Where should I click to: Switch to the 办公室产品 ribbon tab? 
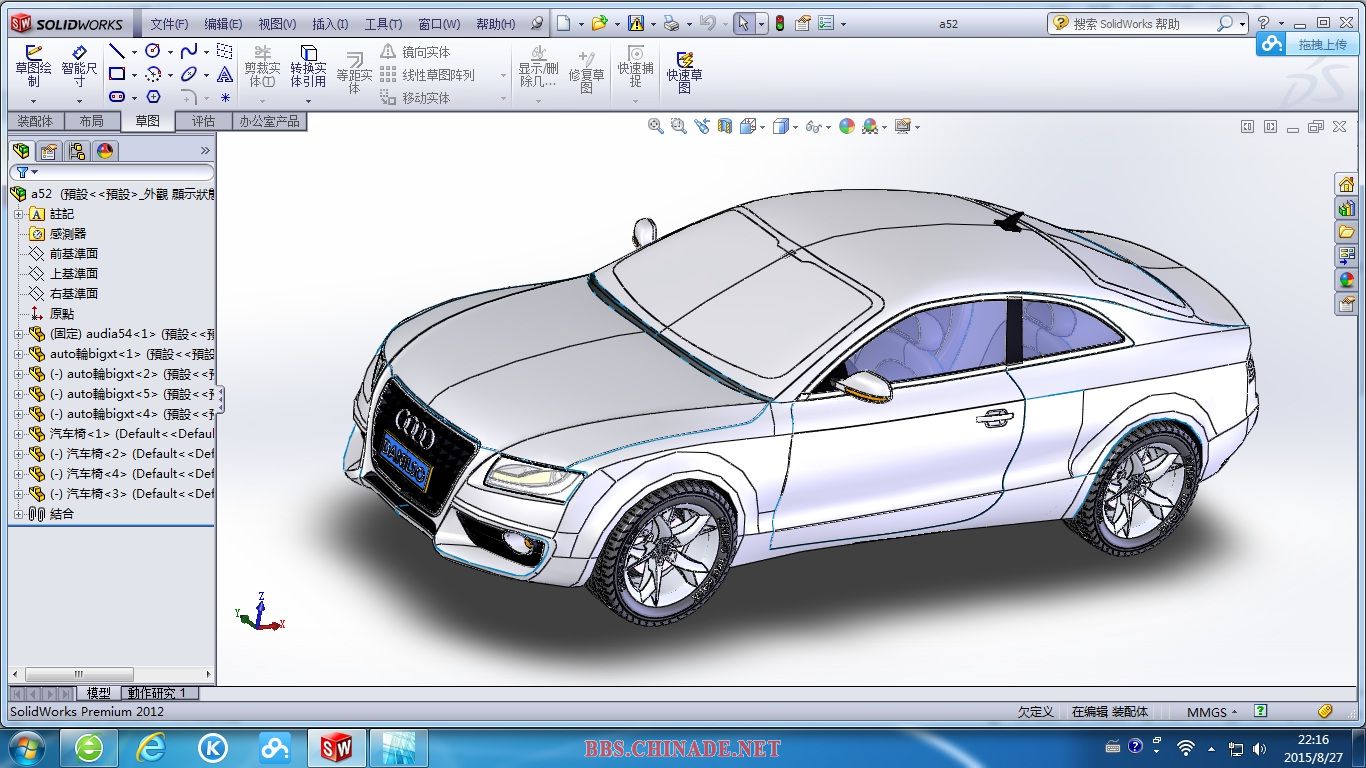269,121
